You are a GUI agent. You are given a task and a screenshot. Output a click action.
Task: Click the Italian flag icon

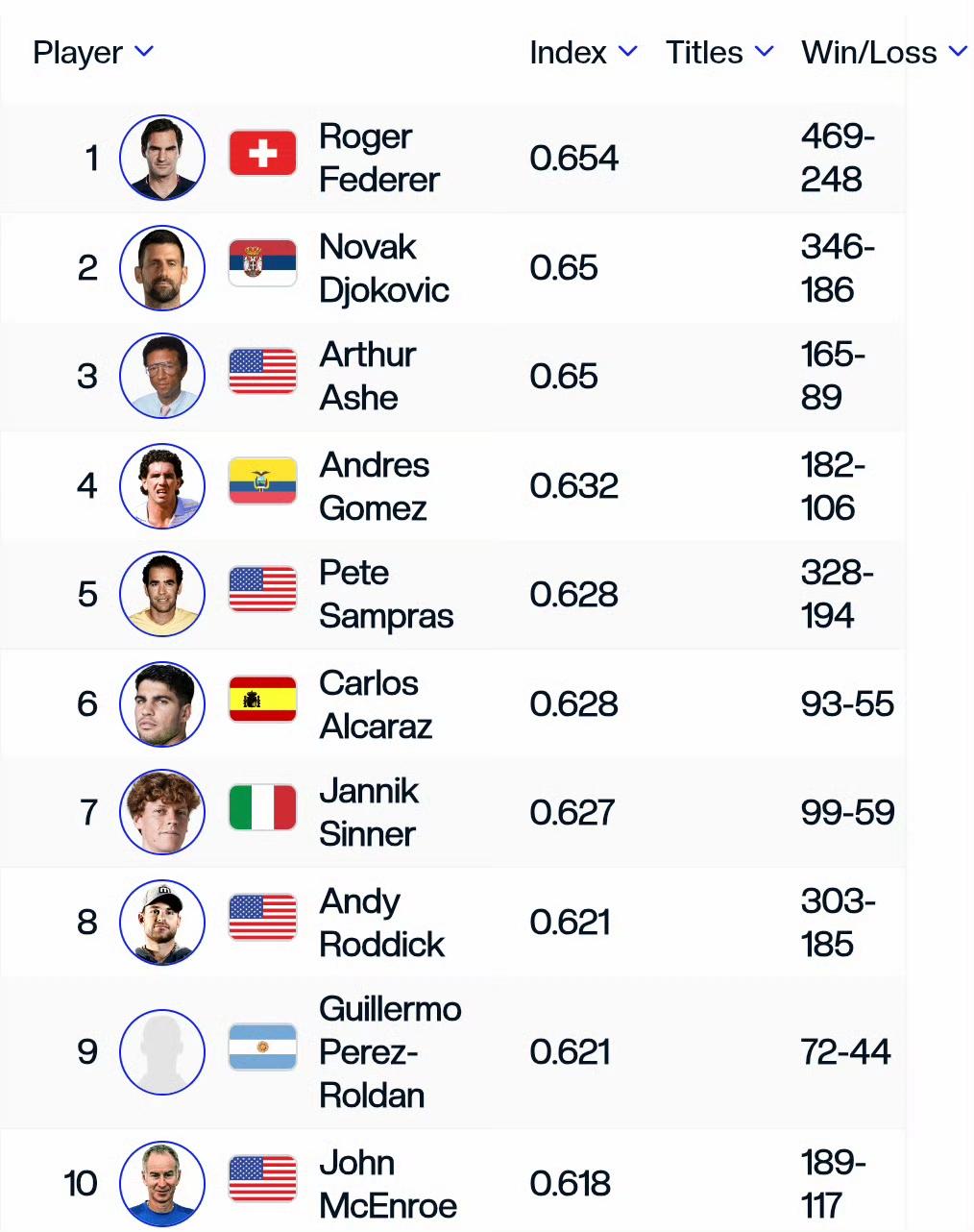[262, 808]
